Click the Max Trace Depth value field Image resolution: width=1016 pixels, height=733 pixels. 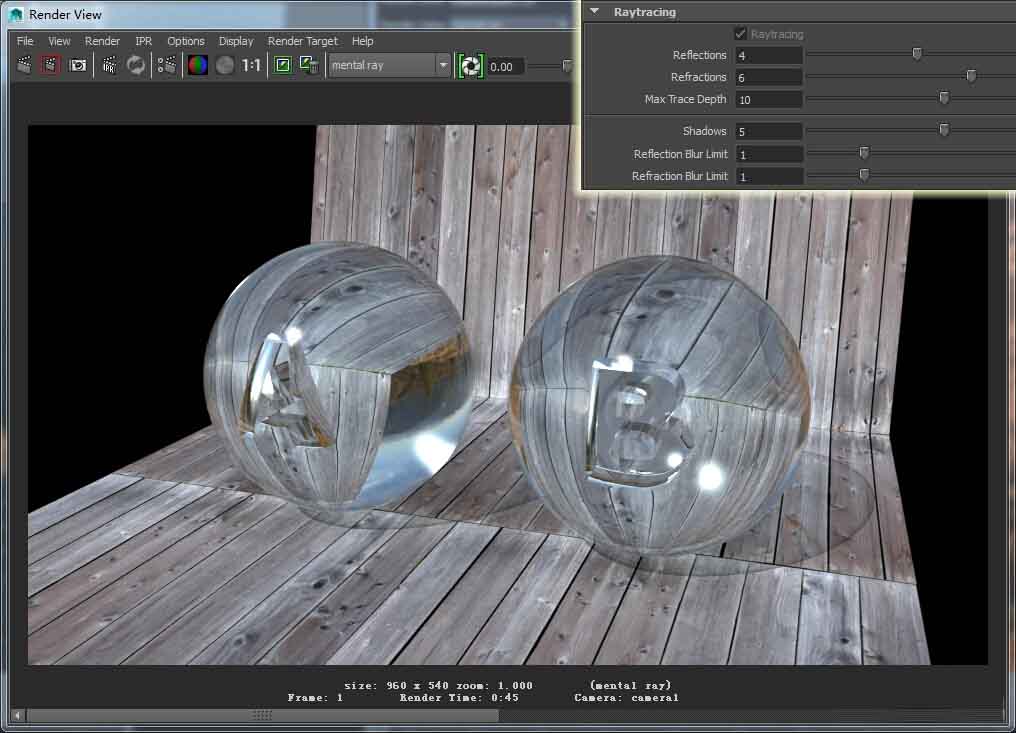pyautogui.click(x=769, y=100)
